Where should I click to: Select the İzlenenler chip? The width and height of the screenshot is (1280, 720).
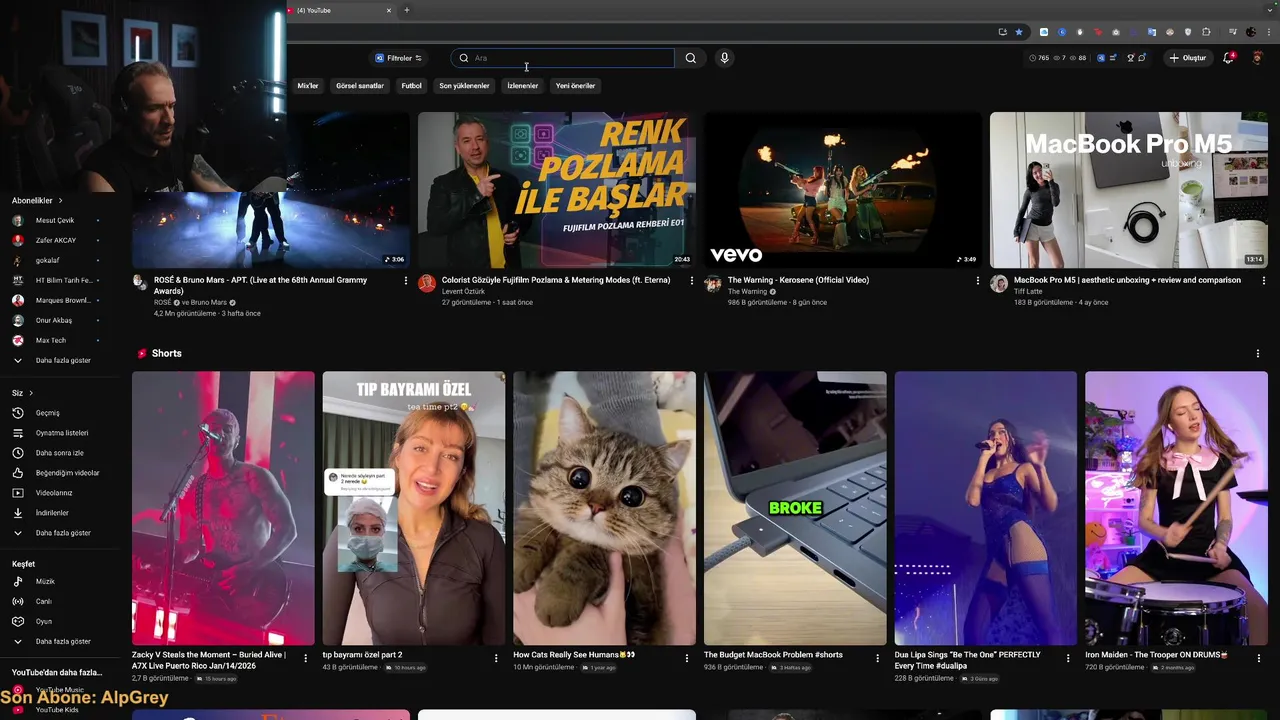point(522,86)
